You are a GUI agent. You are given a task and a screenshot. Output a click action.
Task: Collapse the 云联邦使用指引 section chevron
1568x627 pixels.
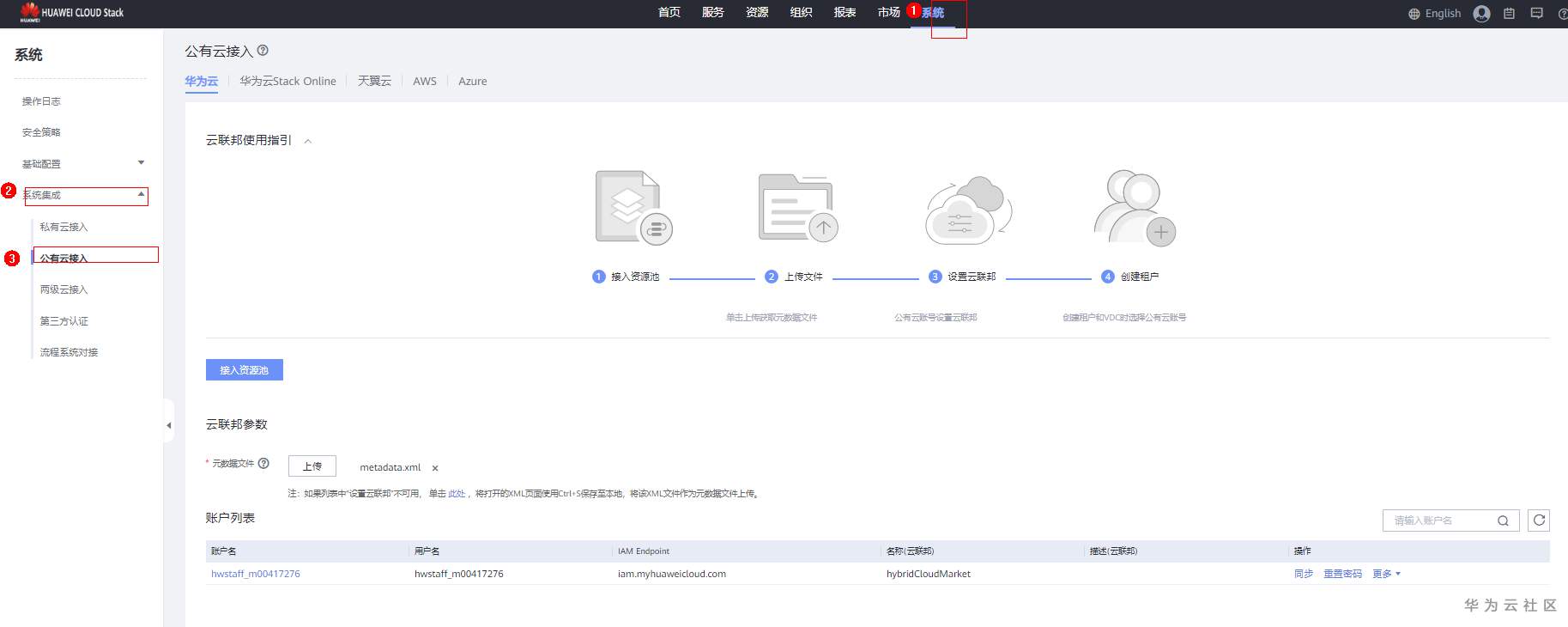(x=307, y=141)
